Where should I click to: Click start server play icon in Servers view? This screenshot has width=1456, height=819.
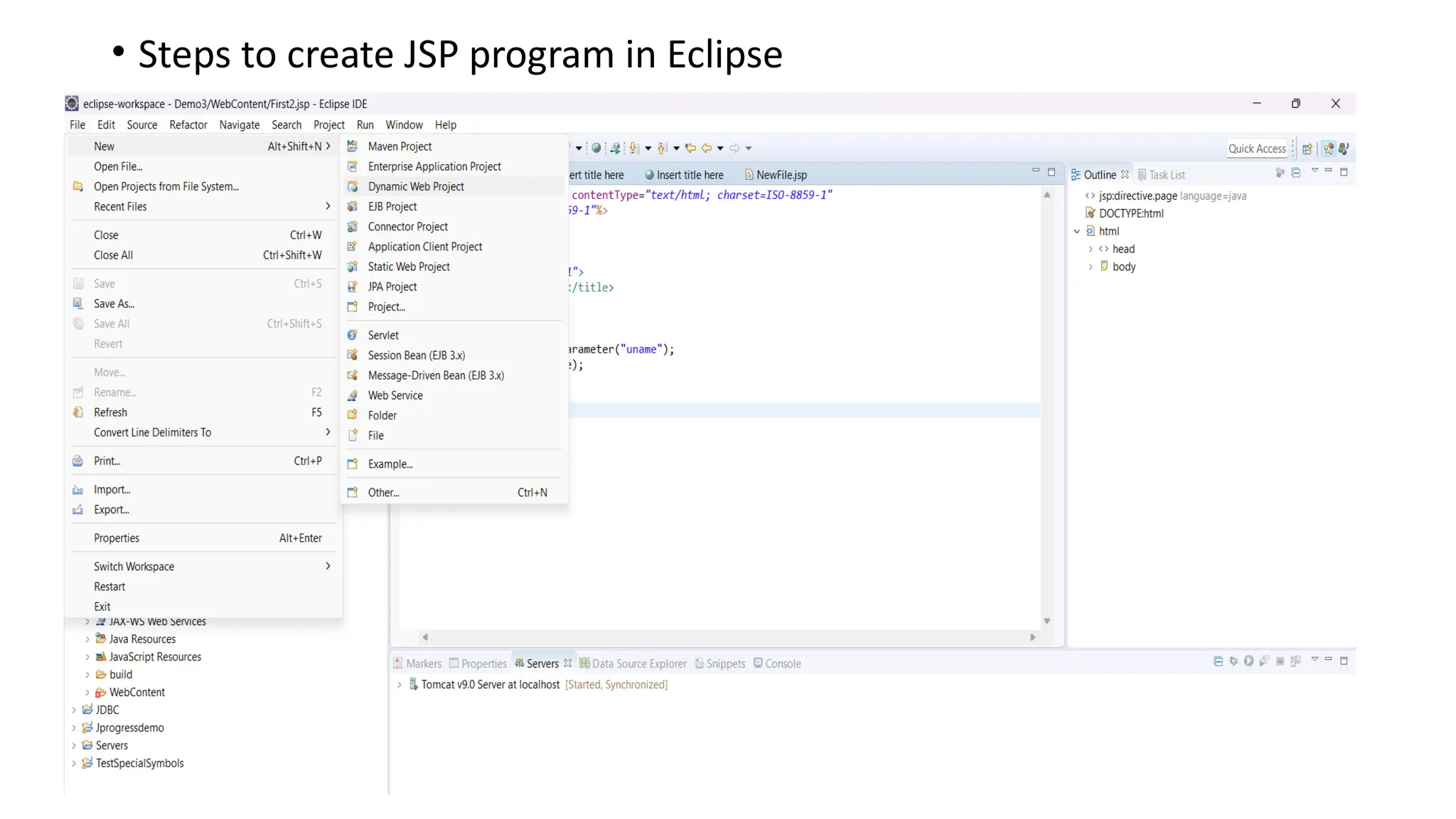point(1248,661)
